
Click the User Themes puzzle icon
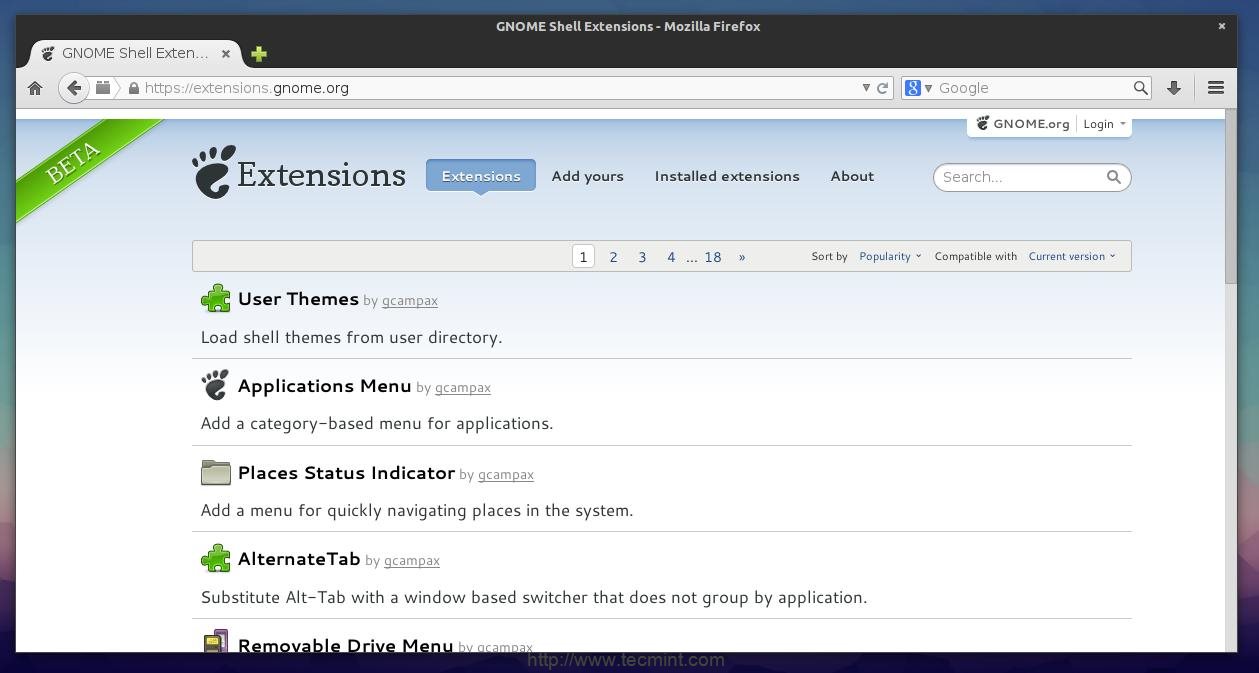tap(215, 299)
